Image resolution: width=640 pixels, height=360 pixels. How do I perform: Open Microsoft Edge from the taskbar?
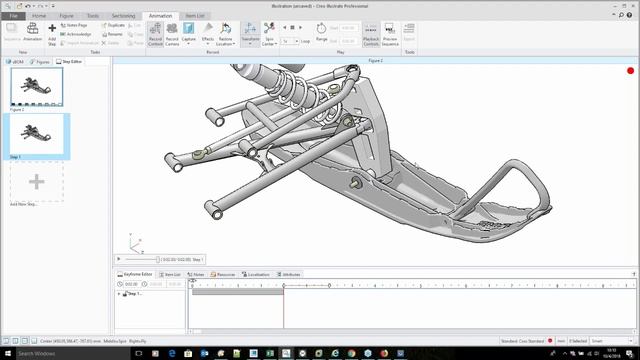pos(172,353)
